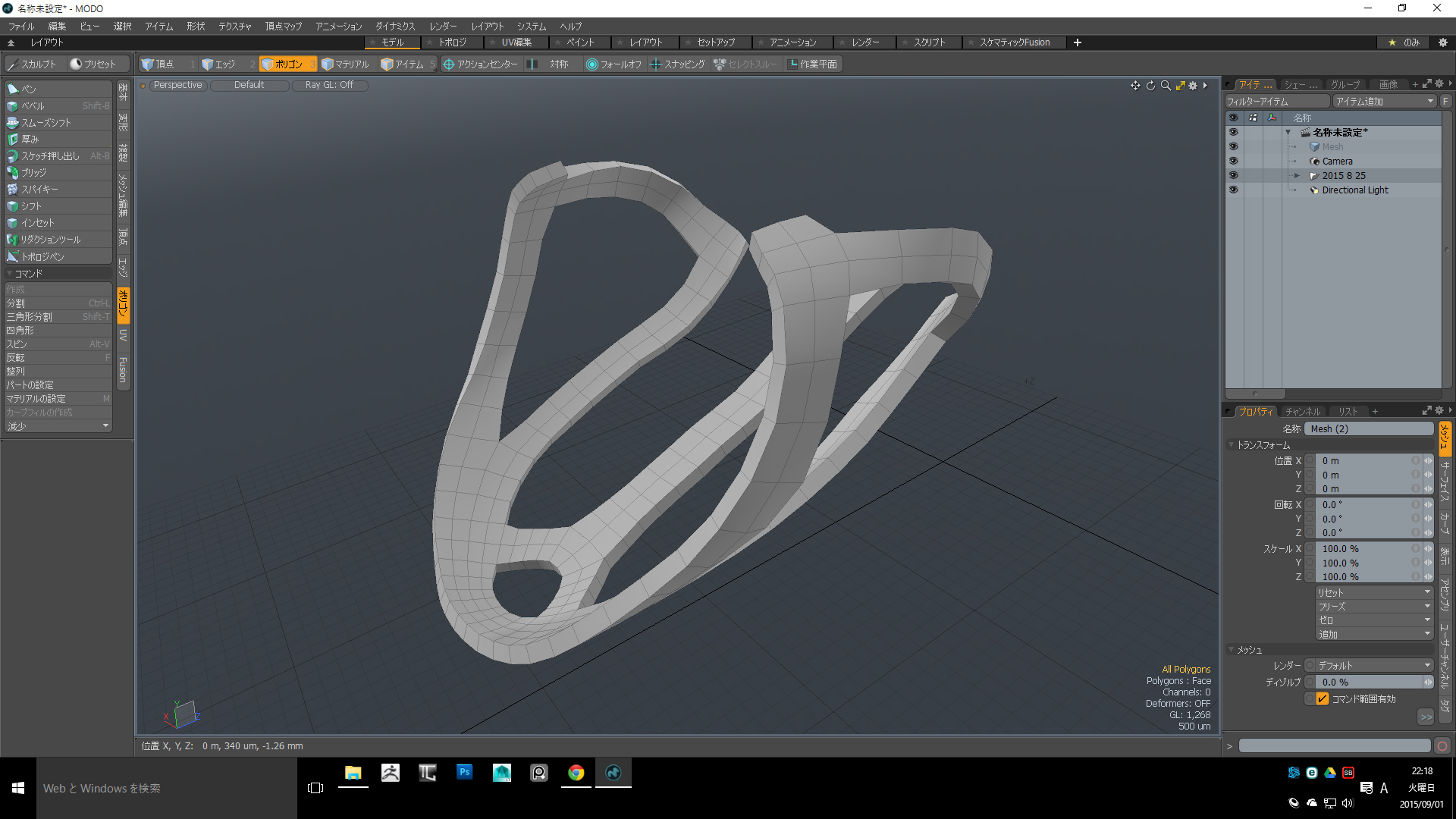Switch to マテリアル selection mode
The width and height of the screenshot is (1456, 819).
click(x=347, y=64)
